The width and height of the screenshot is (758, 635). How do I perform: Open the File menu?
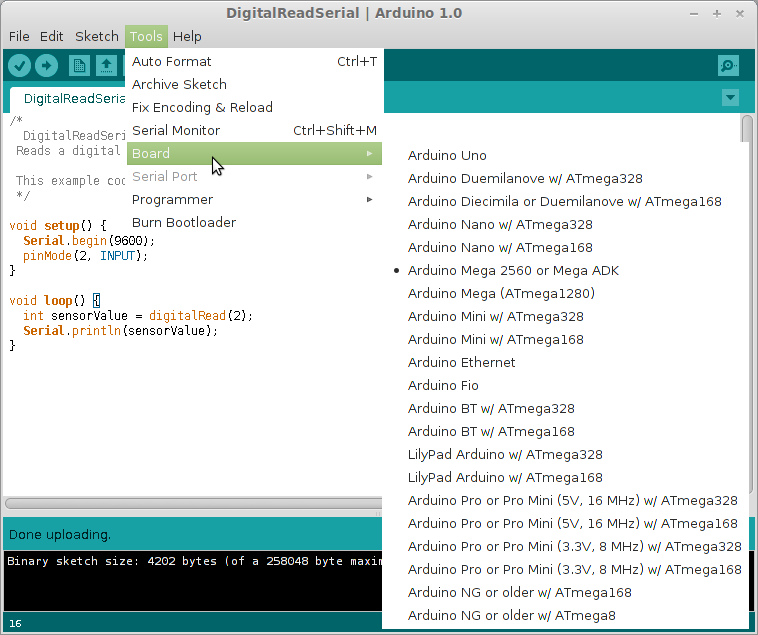coord(19,36)
